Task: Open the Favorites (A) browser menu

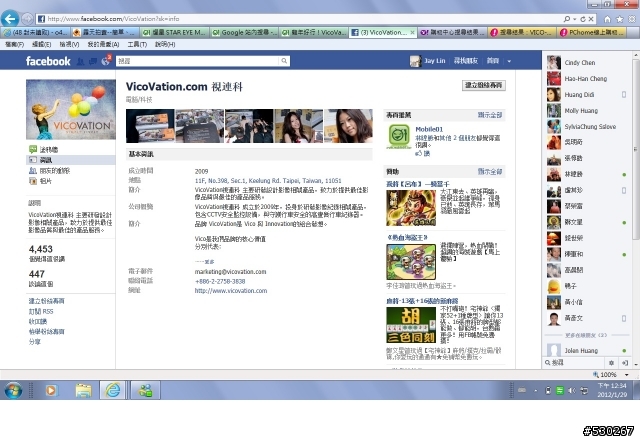Action: click(x=103, y=44)
